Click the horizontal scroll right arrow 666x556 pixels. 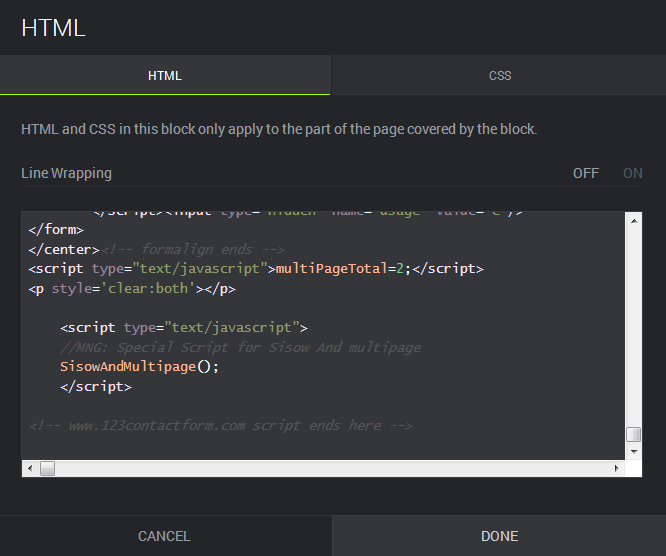click(616, 469)
